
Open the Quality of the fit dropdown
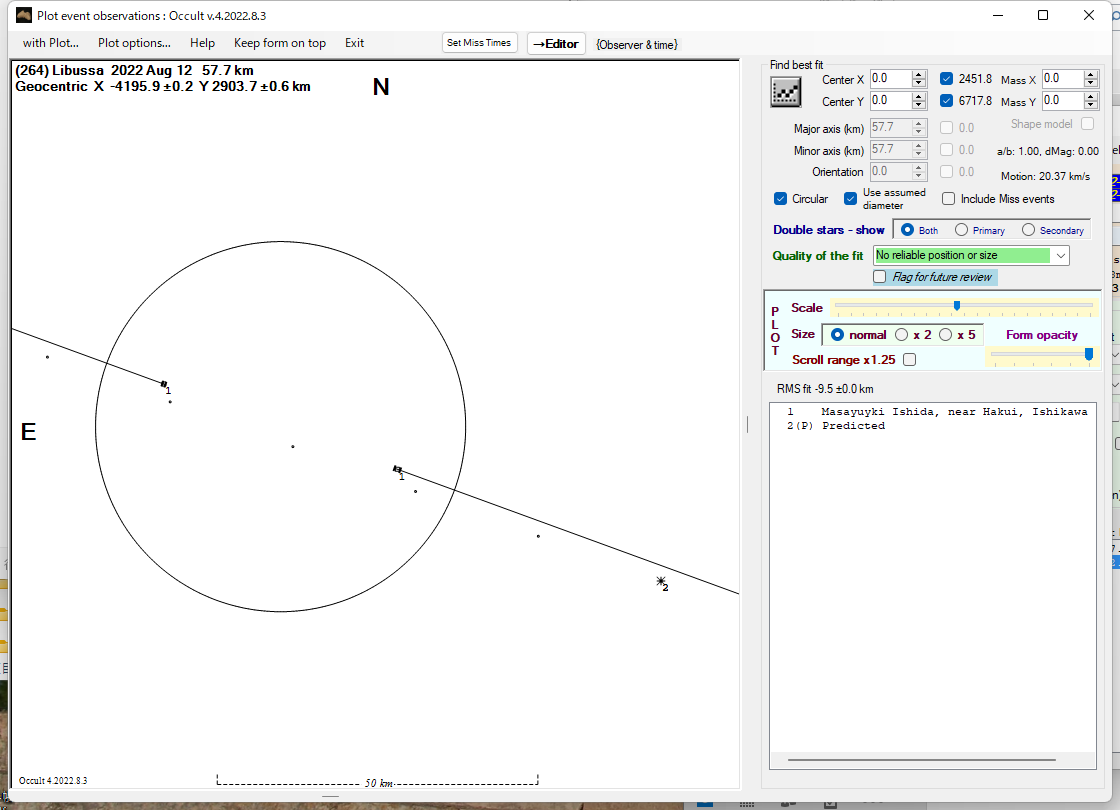(x=1061, y=256)
